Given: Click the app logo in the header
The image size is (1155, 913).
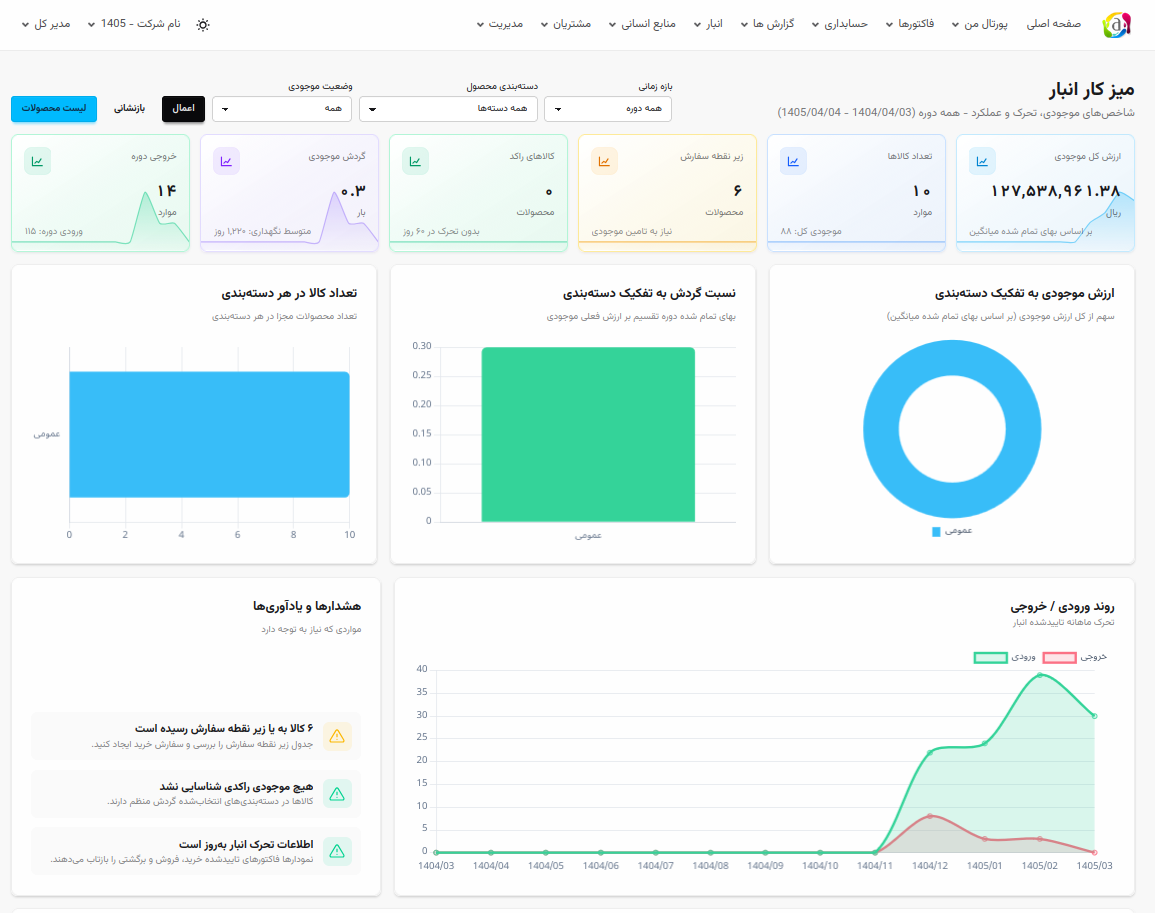Looking at the screenshot, I should pos(1116,25).
